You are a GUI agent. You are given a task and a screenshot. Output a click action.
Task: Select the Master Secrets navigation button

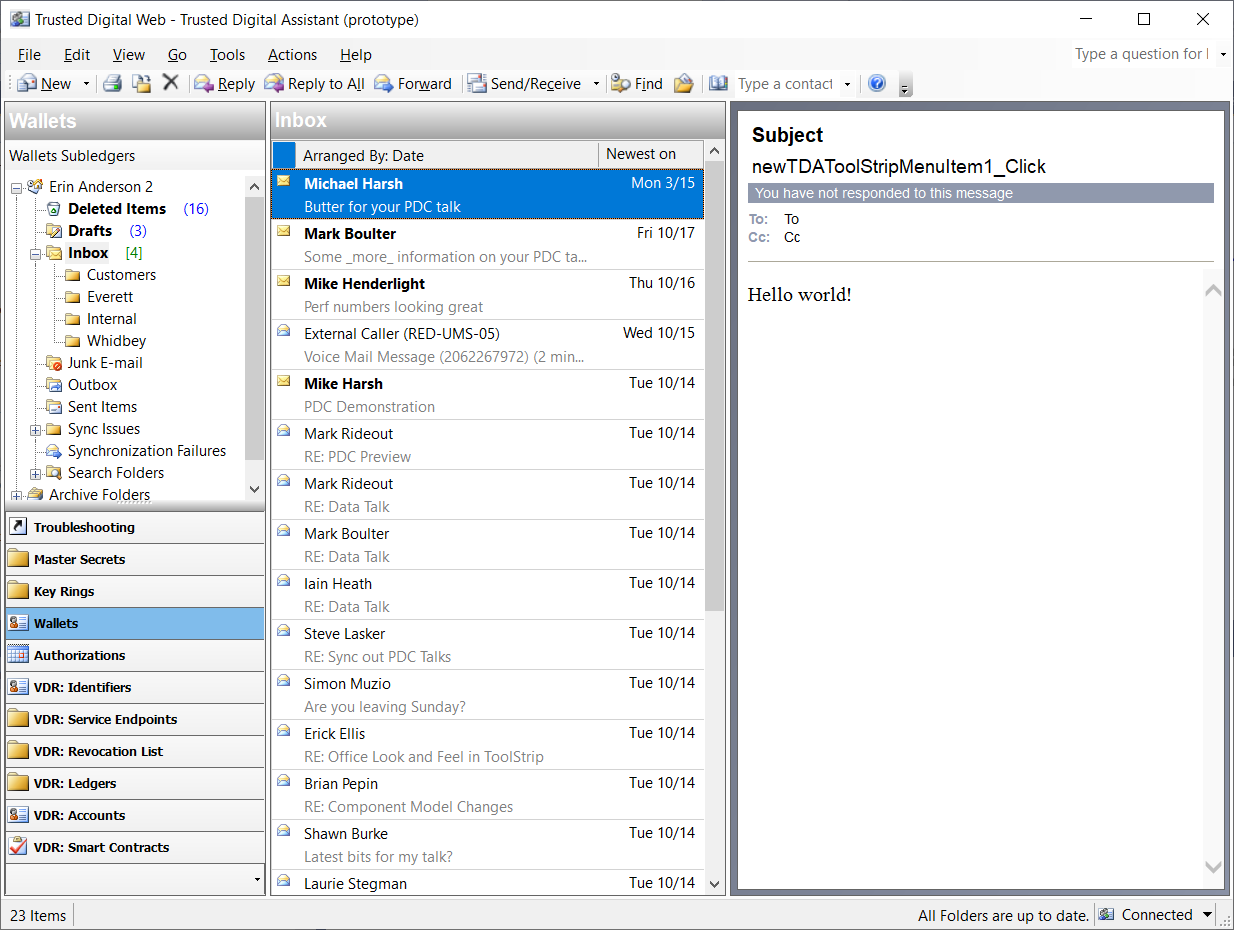(x=135, y=559)
